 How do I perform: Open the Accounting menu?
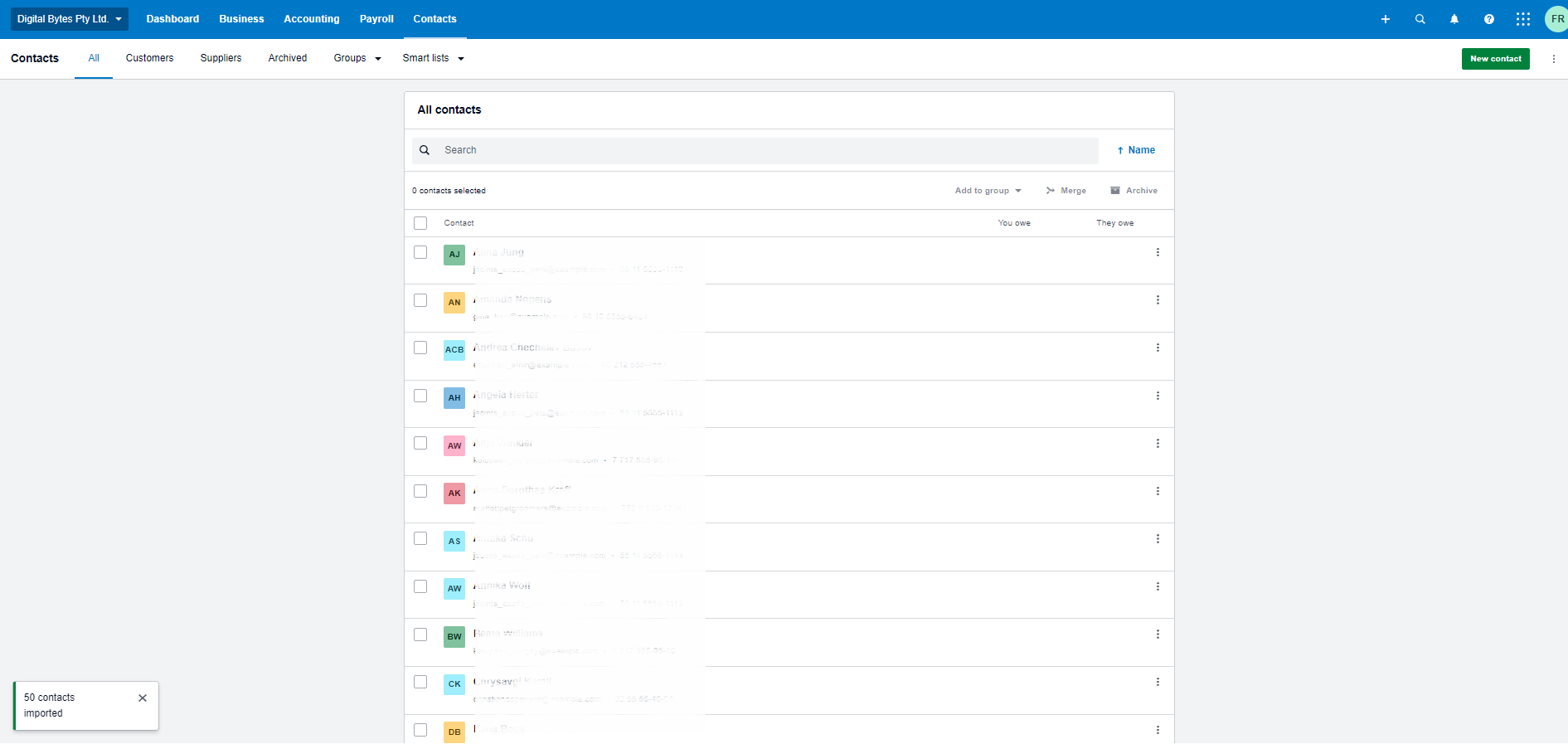pos(312,19)
